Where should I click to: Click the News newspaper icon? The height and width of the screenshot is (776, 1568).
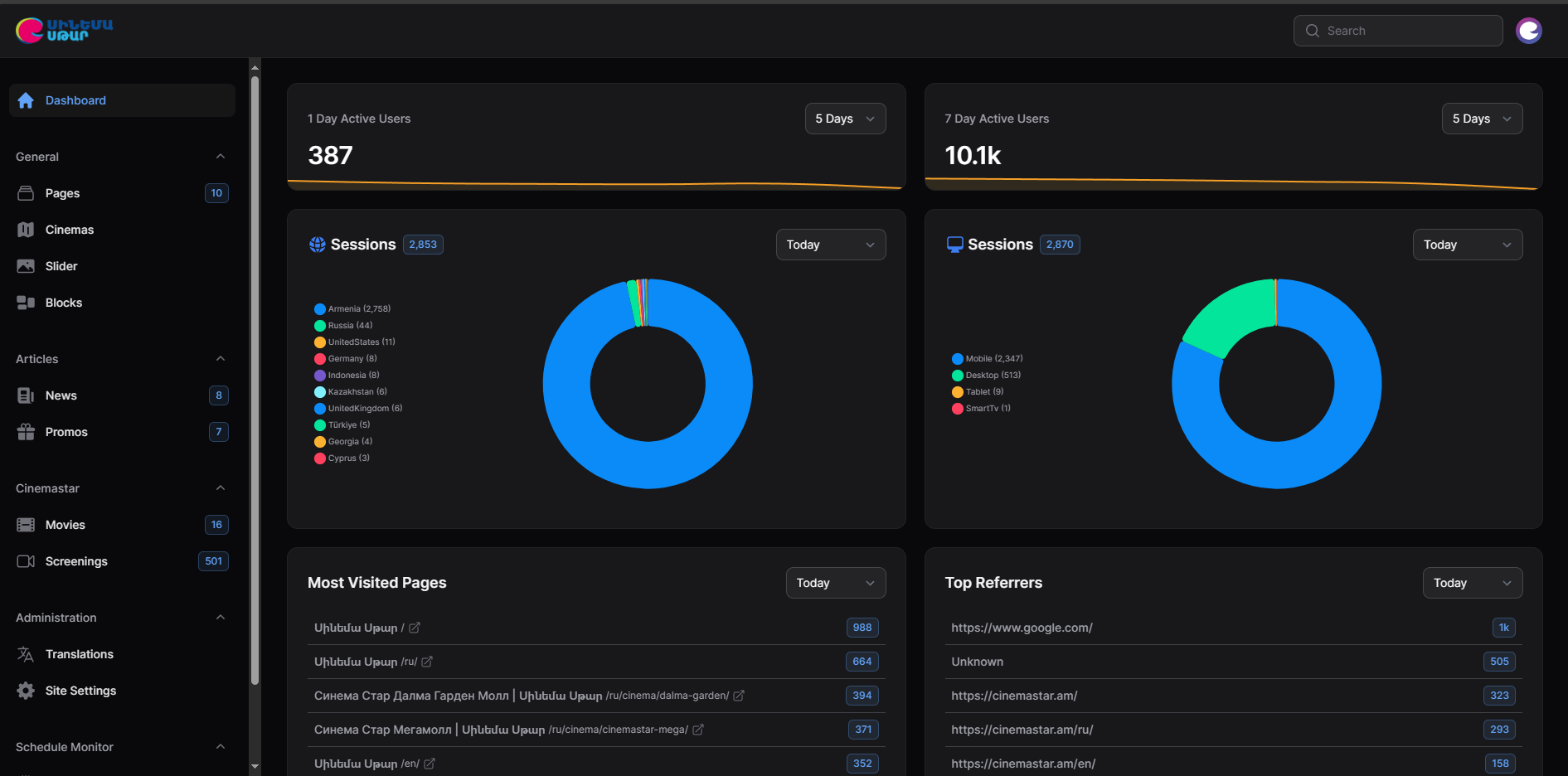26,395
